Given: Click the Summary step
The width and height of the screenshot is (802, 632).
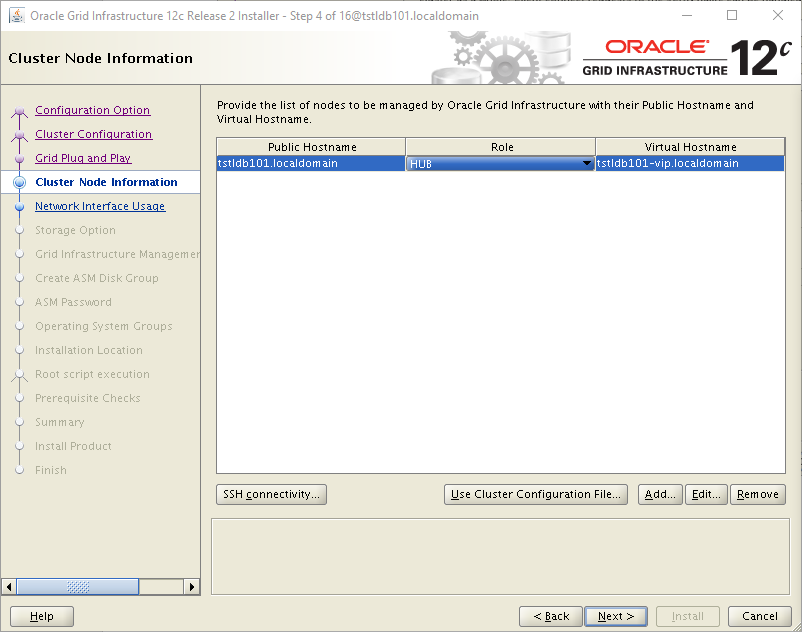Looking at the screenshot, I should (x=60, y=422).
